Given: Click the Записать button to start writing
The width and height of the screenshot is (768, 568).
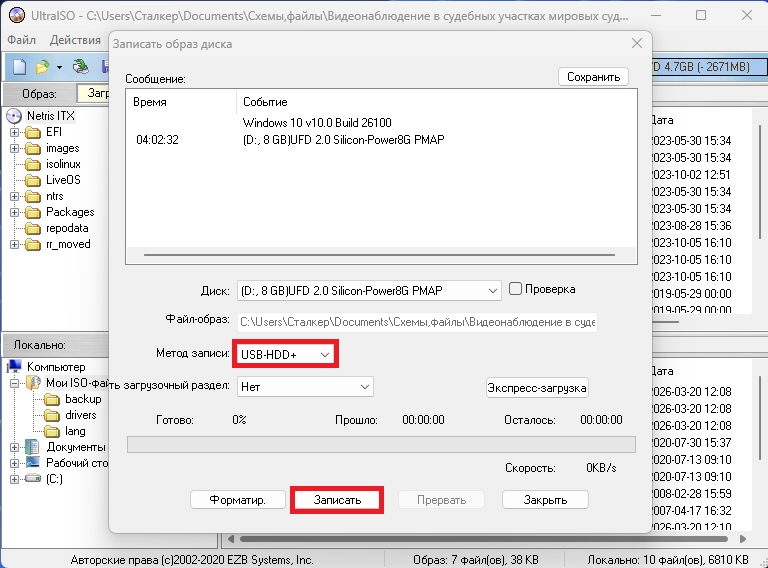Looking at the screenshot, I should pos(337,500).
